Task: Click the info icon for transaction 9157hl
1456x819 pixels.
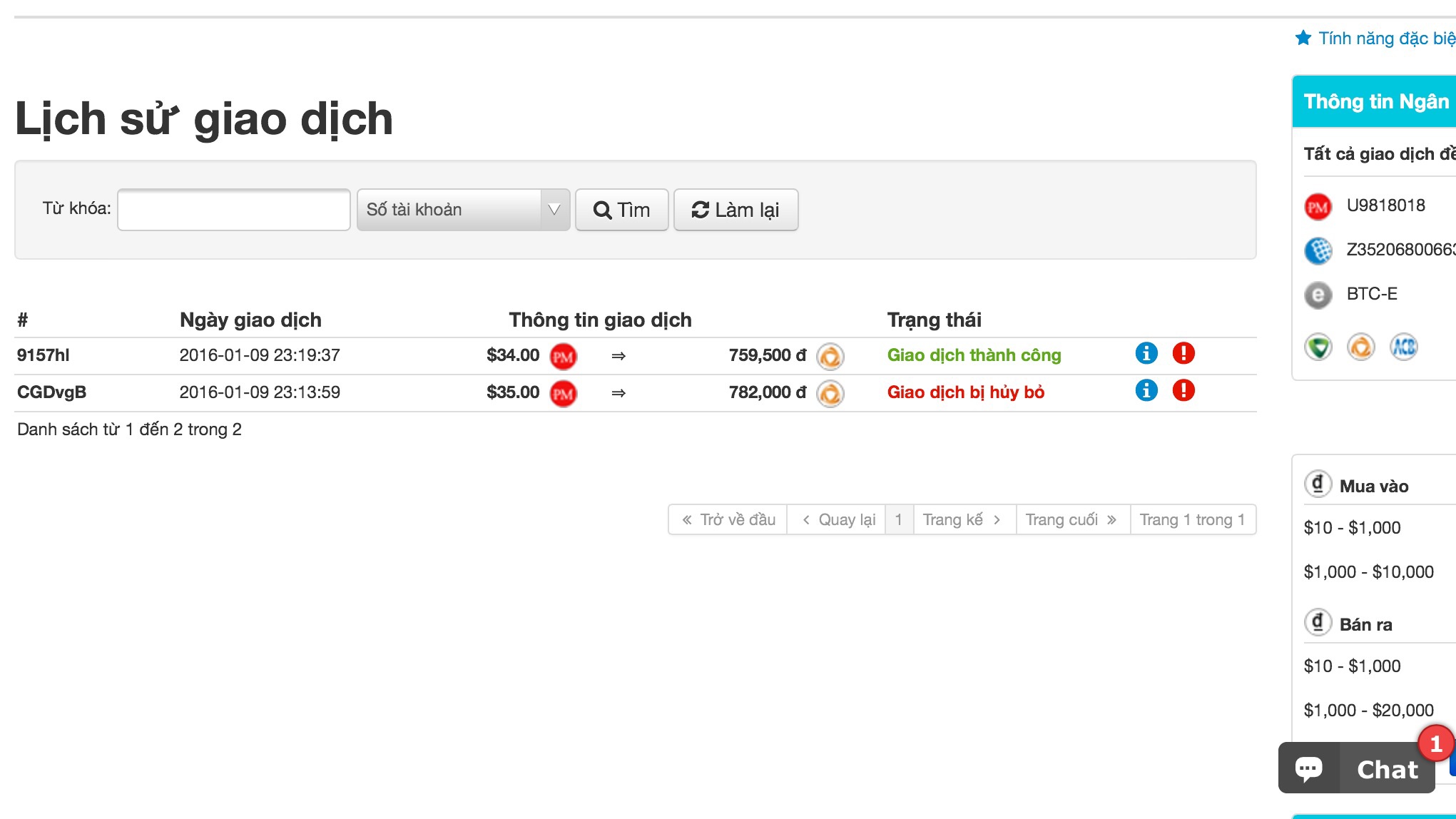Action: tap(1146, 353)
